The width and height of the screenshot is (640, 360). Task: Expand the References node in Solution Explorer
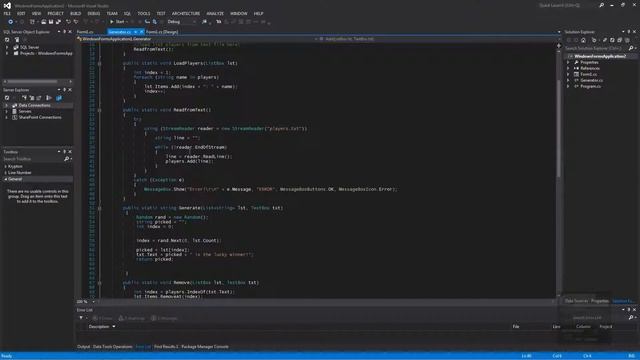568,69
